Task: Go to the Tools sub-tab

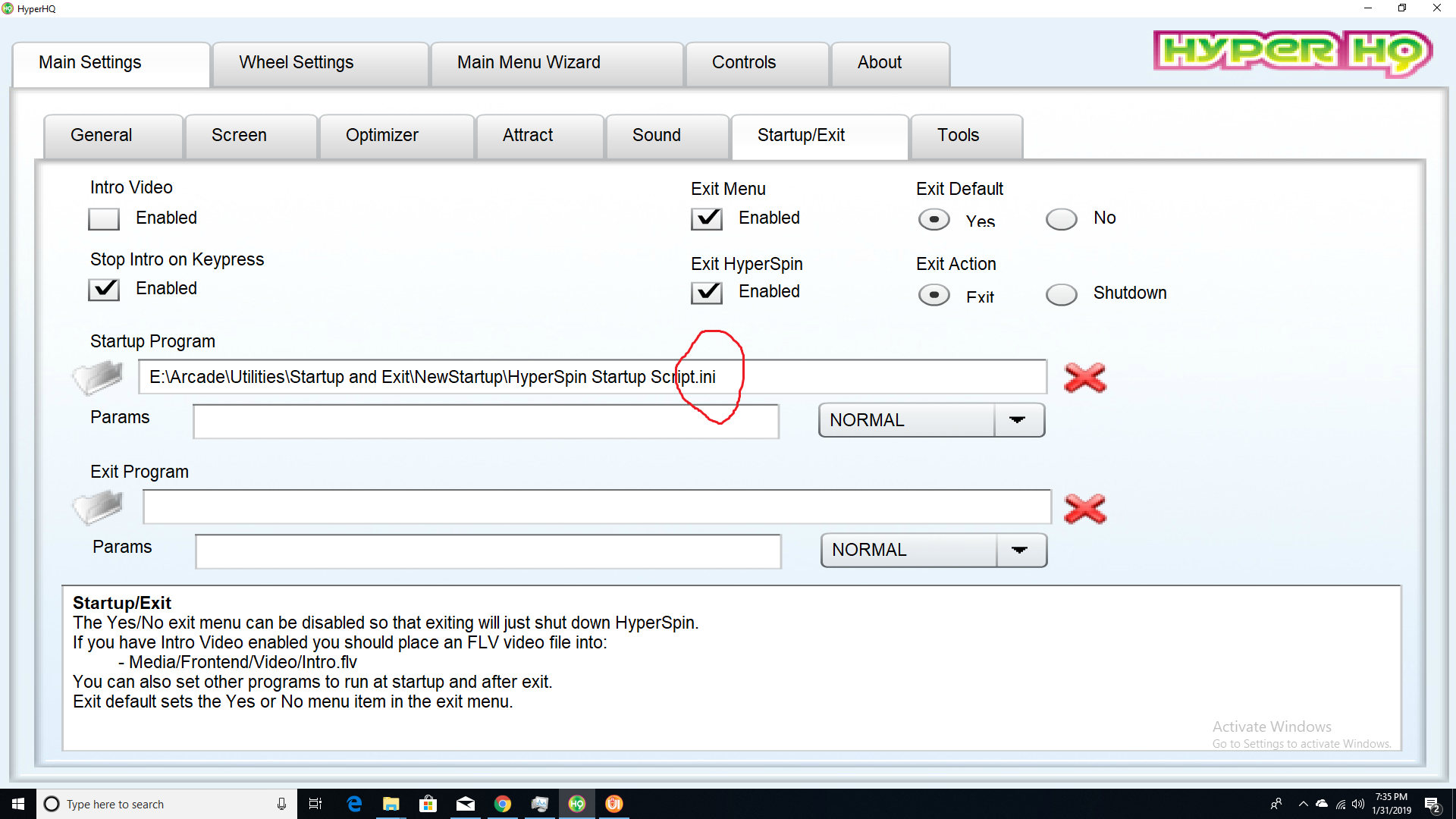Action: 958,136
